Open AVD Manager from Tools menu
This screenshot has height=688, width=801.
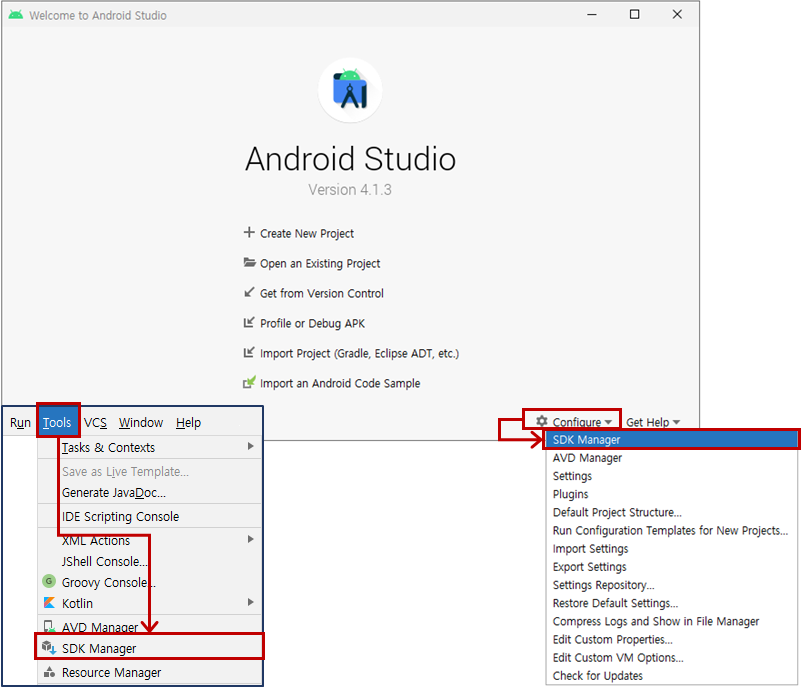(150, 626)
